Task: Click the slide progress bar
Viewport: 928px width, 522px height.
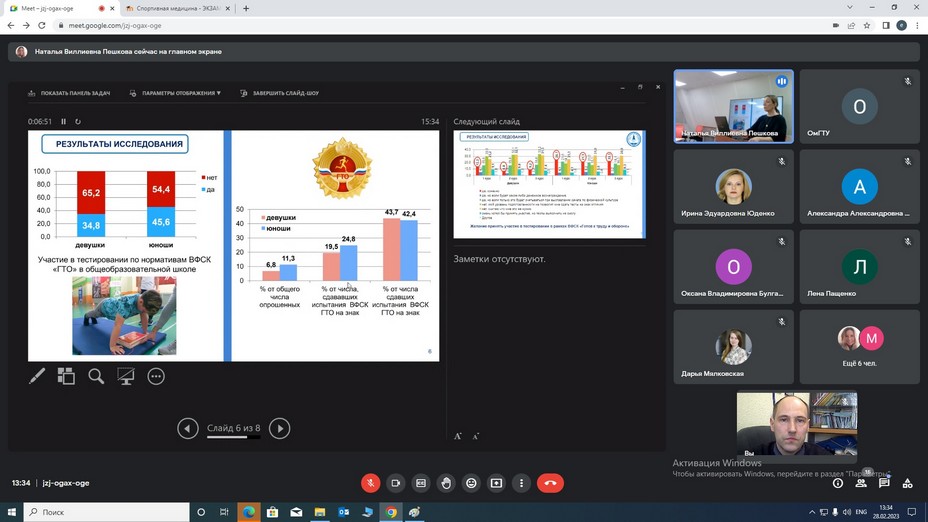Action: coord(233,437)
